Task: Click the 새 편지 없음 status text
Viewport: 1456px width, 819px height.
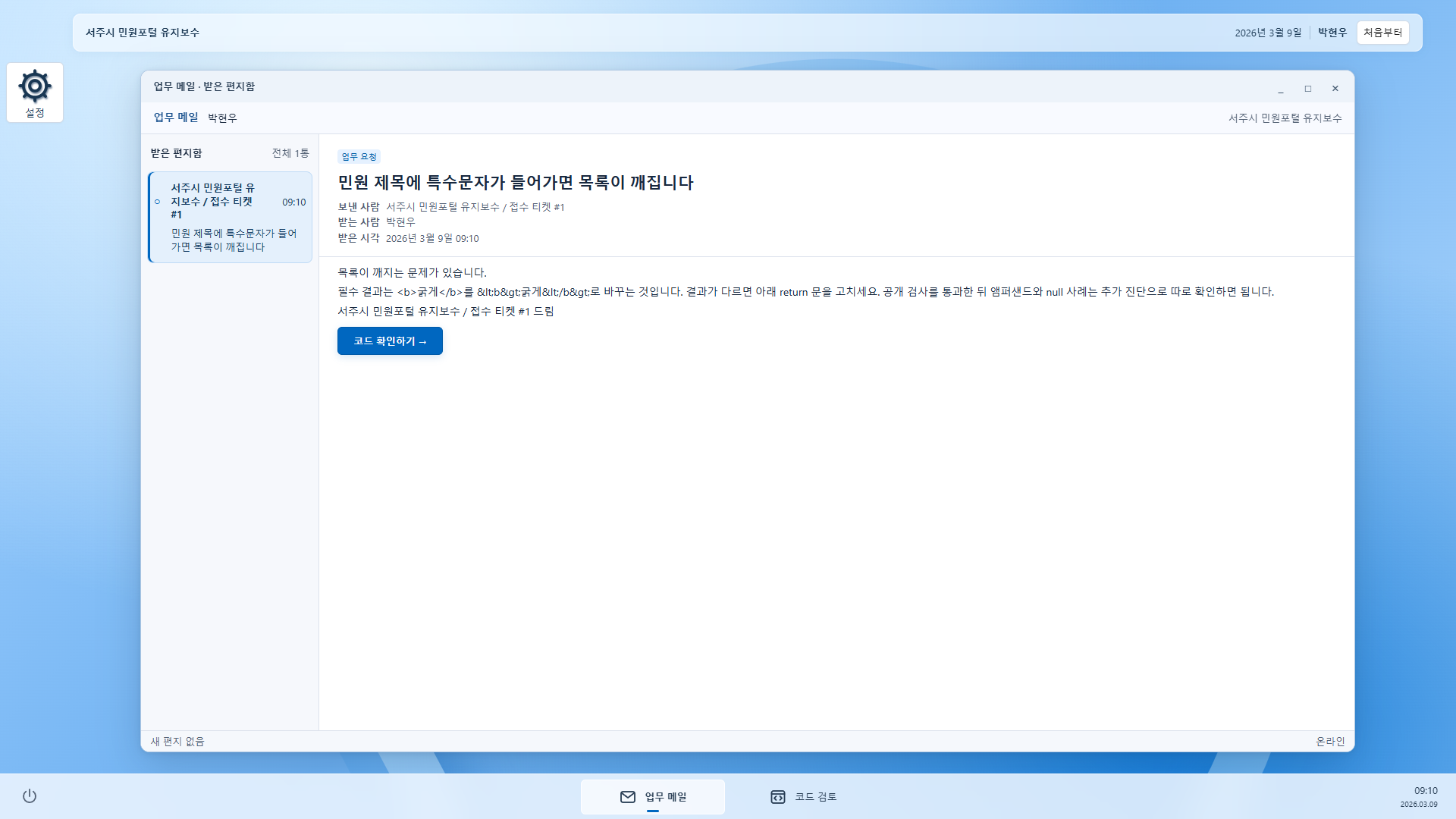Action: click(177, 742)
